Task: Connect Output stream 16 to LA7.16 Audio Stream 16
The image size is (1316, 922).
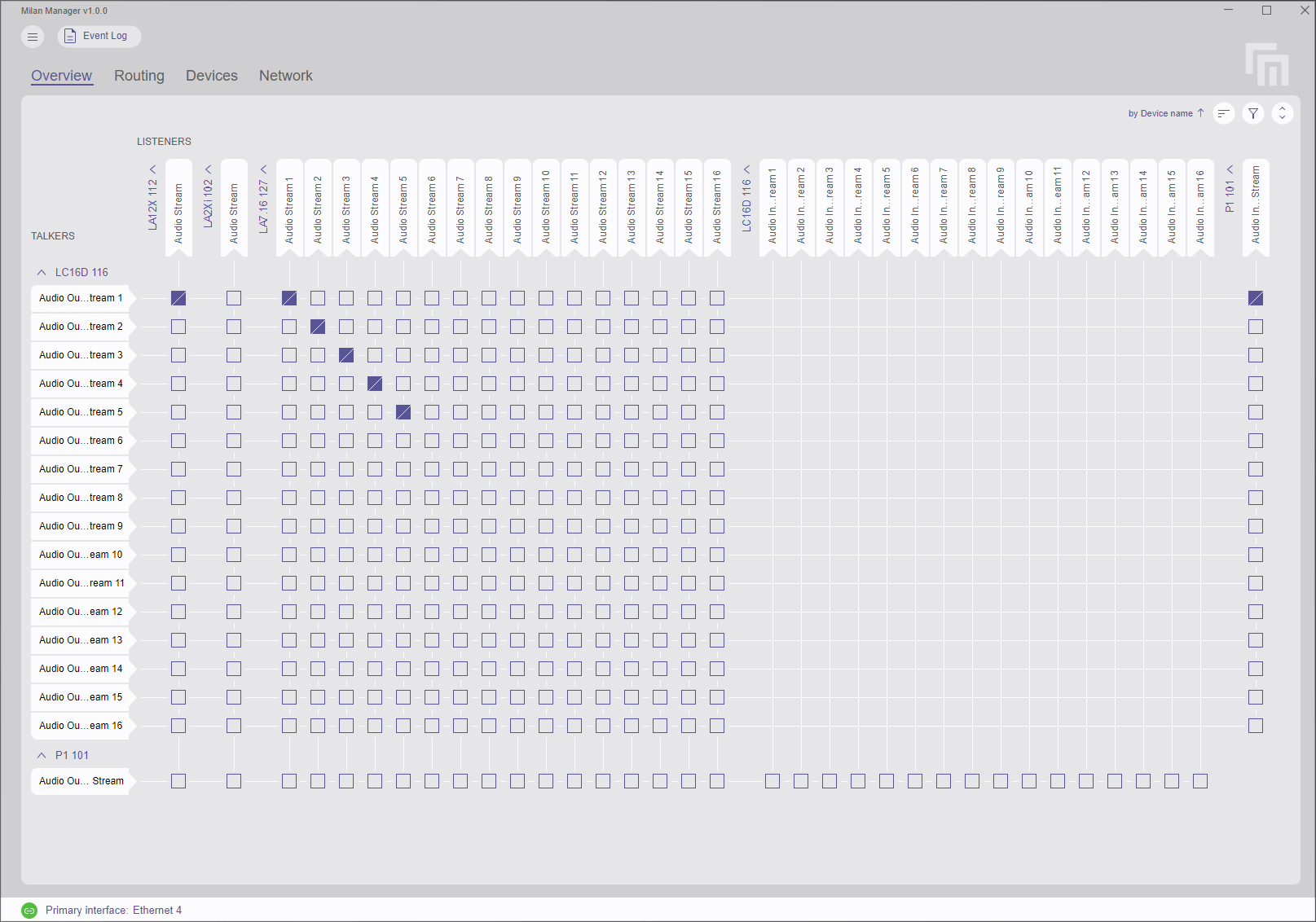Action: 717,726
